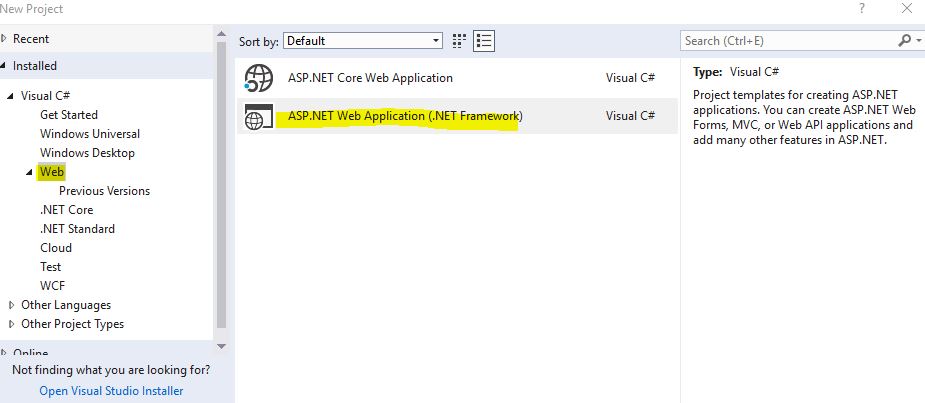This screenshot has width=925, height=403.
Task: Click the Recent heading
Action: [x=31, y=39]
